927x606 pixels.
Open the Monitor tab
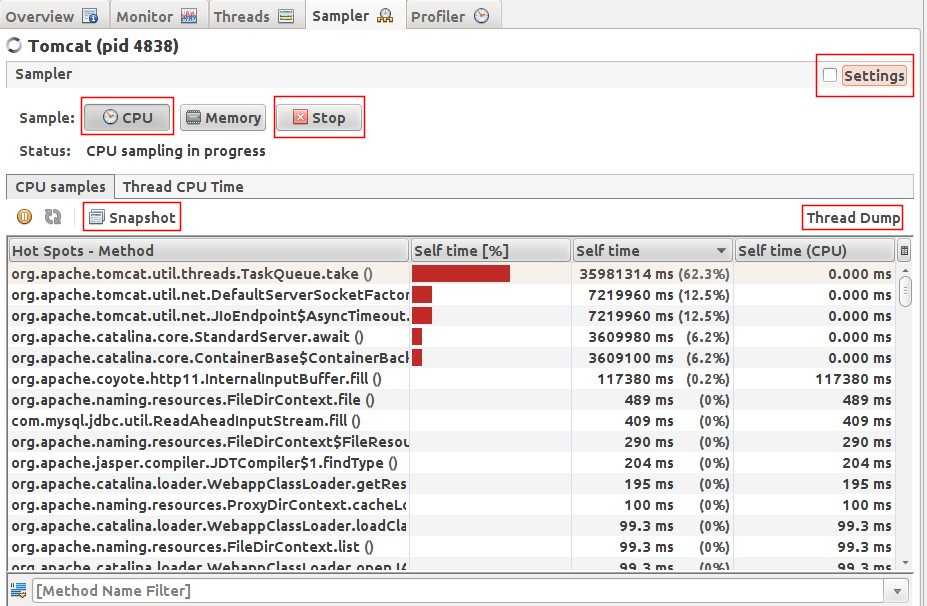point(157,15)
